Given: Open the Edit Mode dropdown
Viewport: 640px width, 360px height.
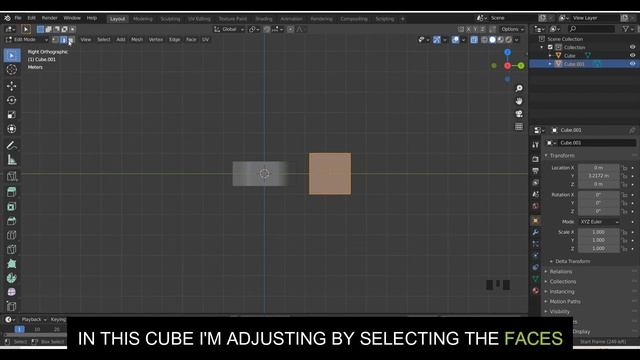Looking at the screenshot, I should [x=27, y=40].
